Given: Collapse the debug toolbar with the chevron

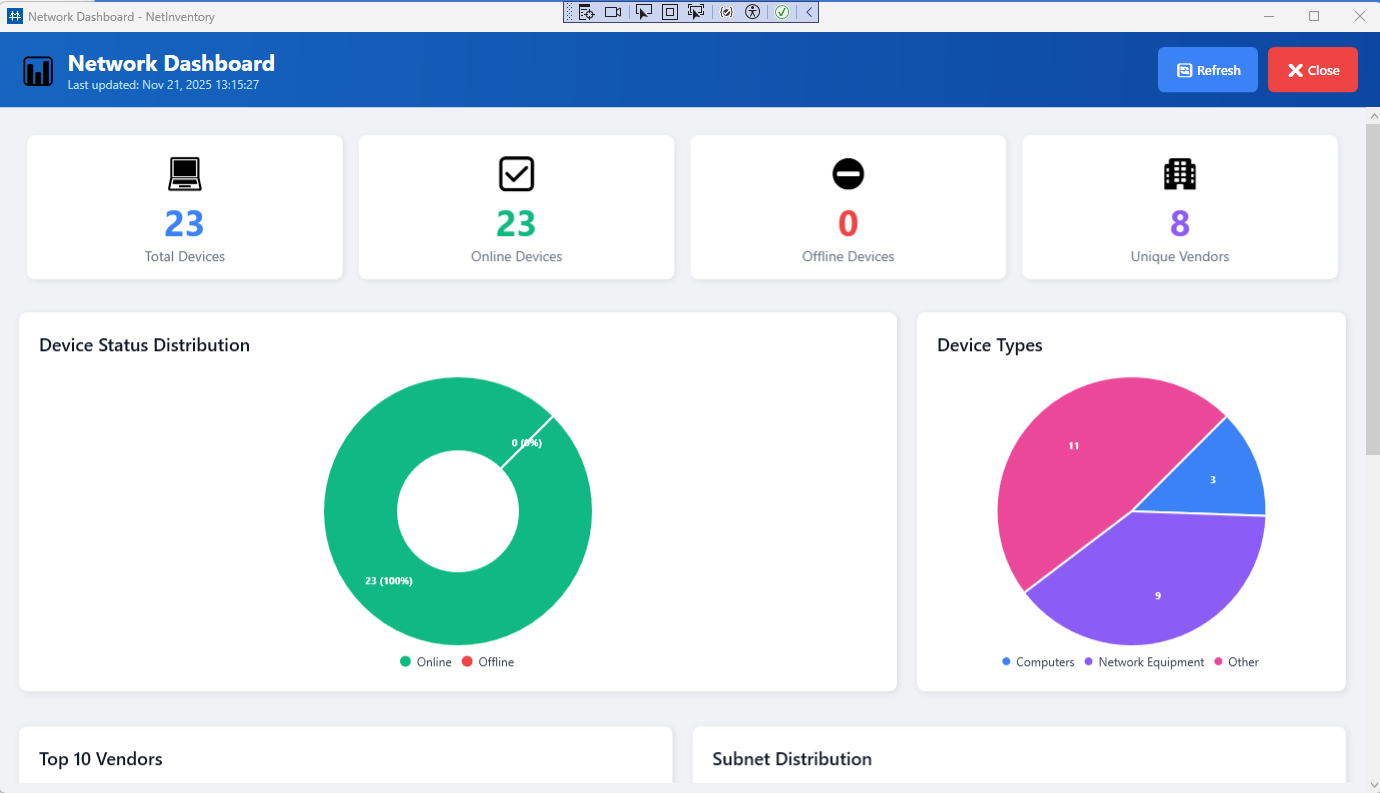Looking at the screenshot, I should point(809,12).
